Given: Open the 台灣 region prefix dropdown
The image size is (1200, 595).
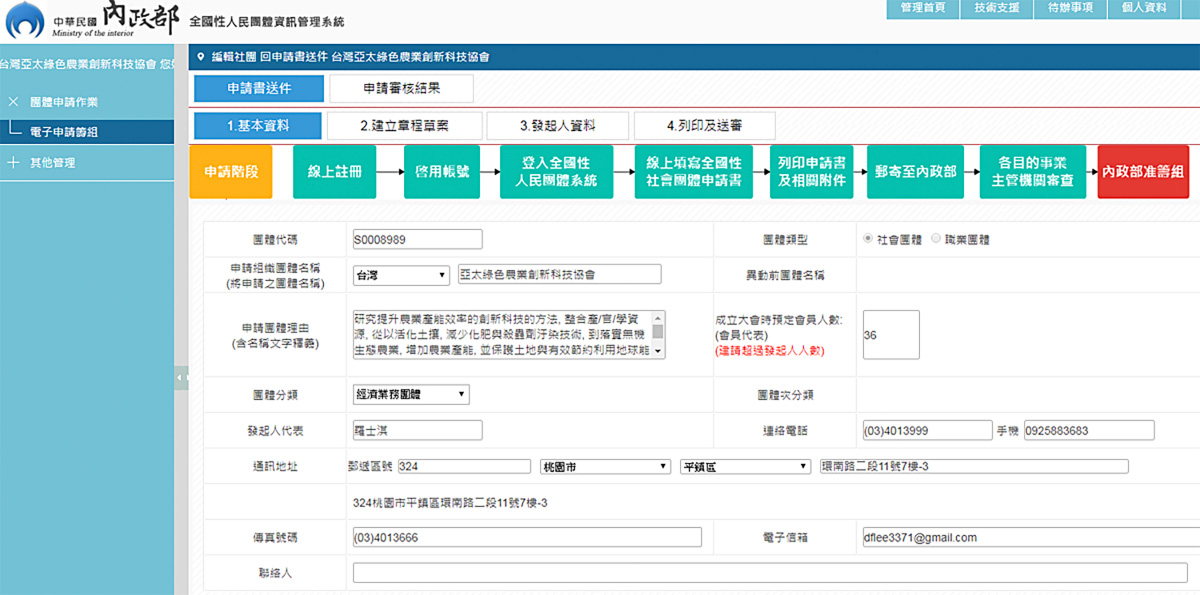Looking at the screenshot, I should [x=400, y=275].
